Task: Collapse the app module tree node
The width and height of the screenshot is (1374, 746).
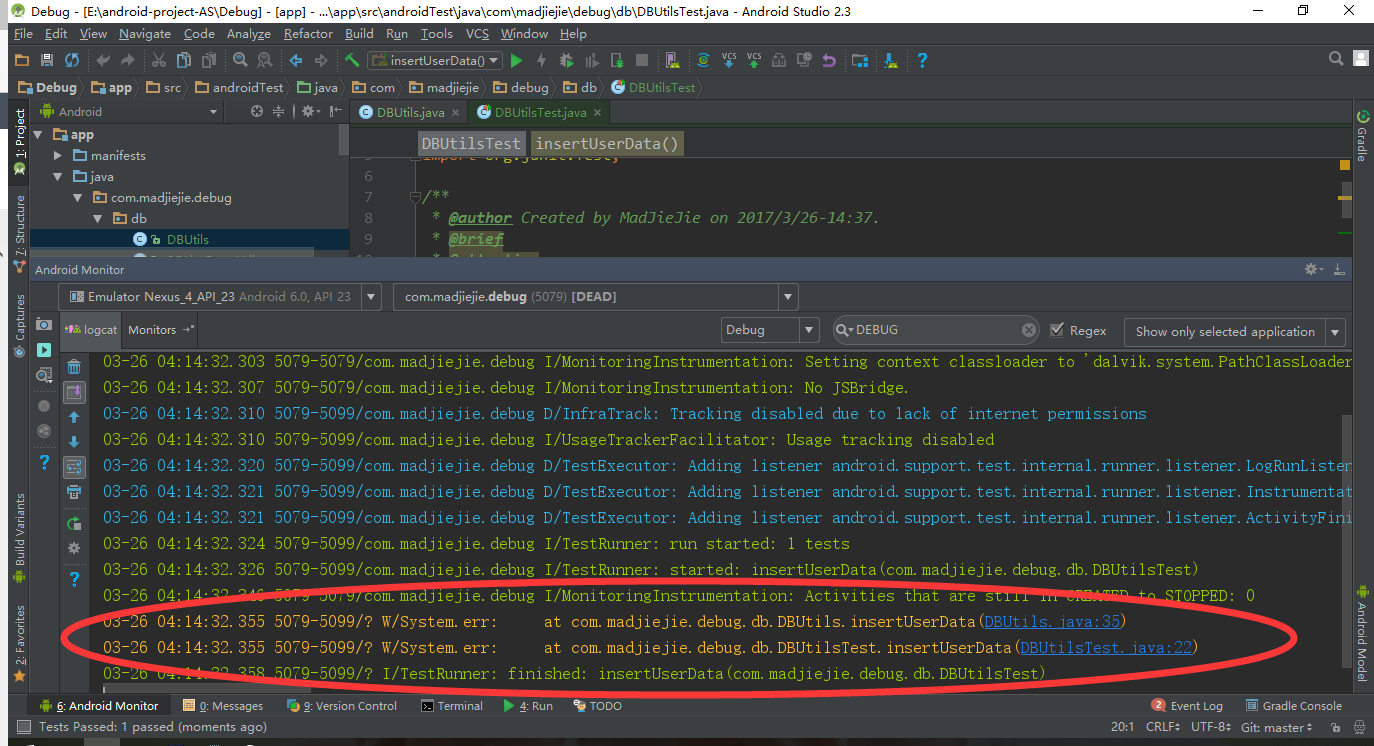Action: coord(40,135)
